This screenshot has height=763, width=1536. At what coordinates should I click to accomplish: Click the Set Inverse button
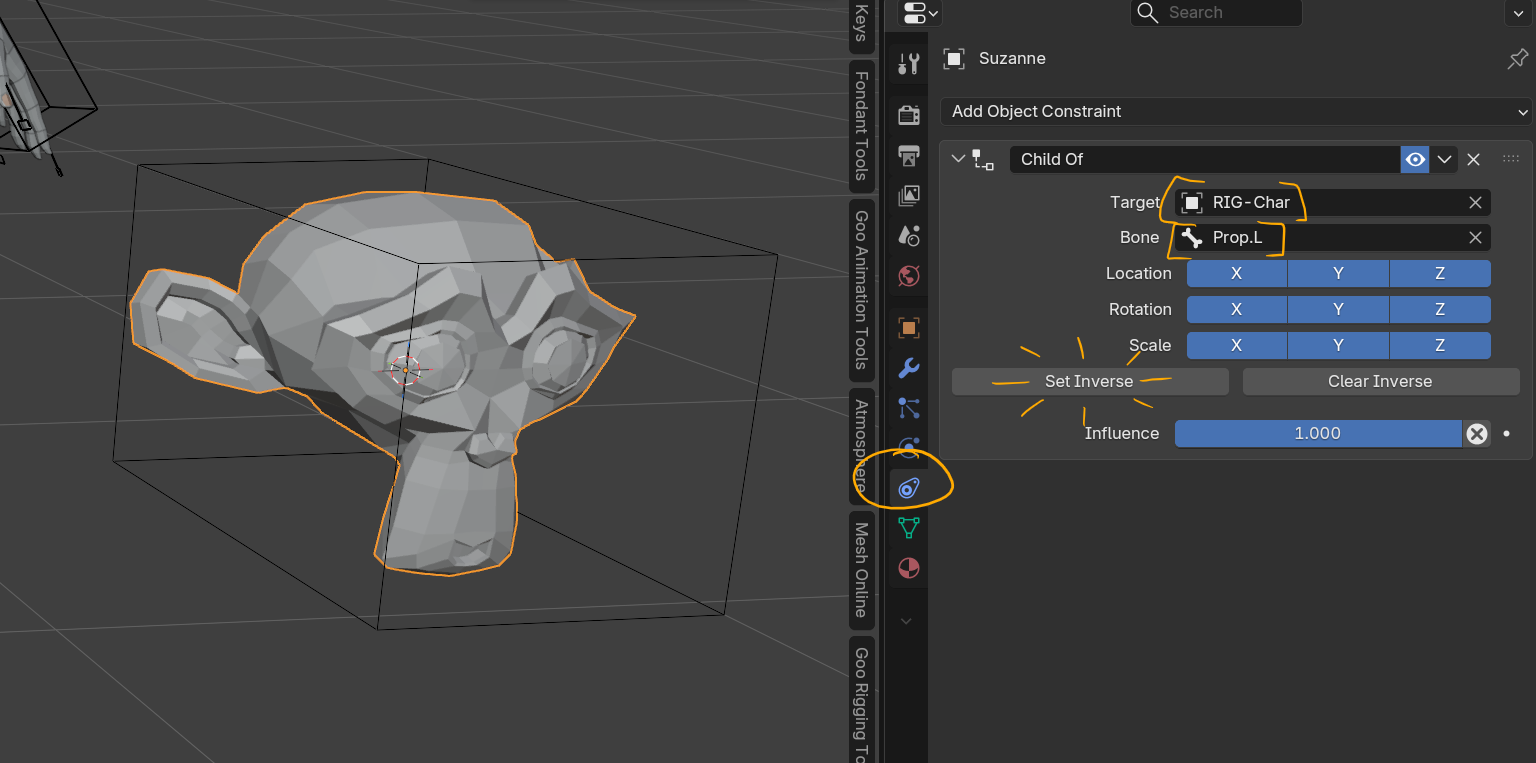click(1090, 382)
